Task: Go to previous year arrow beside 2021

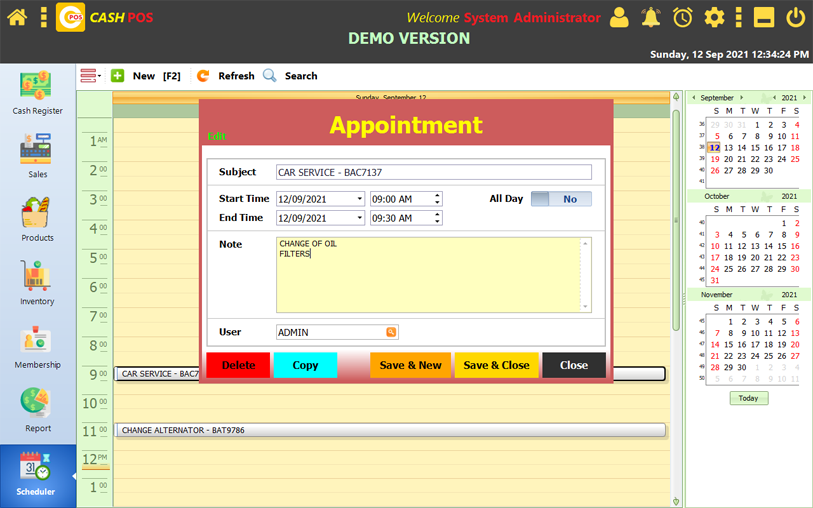Action: 775,97
